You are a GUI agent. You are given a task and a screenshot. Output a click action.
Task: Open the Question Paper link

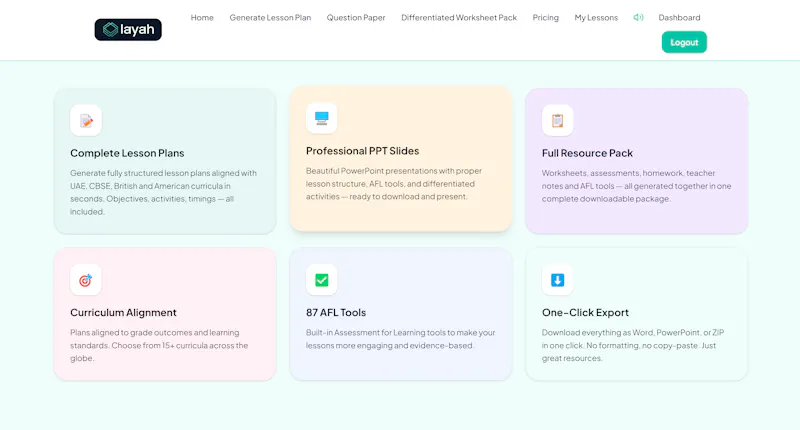click(x=356, y=17)
